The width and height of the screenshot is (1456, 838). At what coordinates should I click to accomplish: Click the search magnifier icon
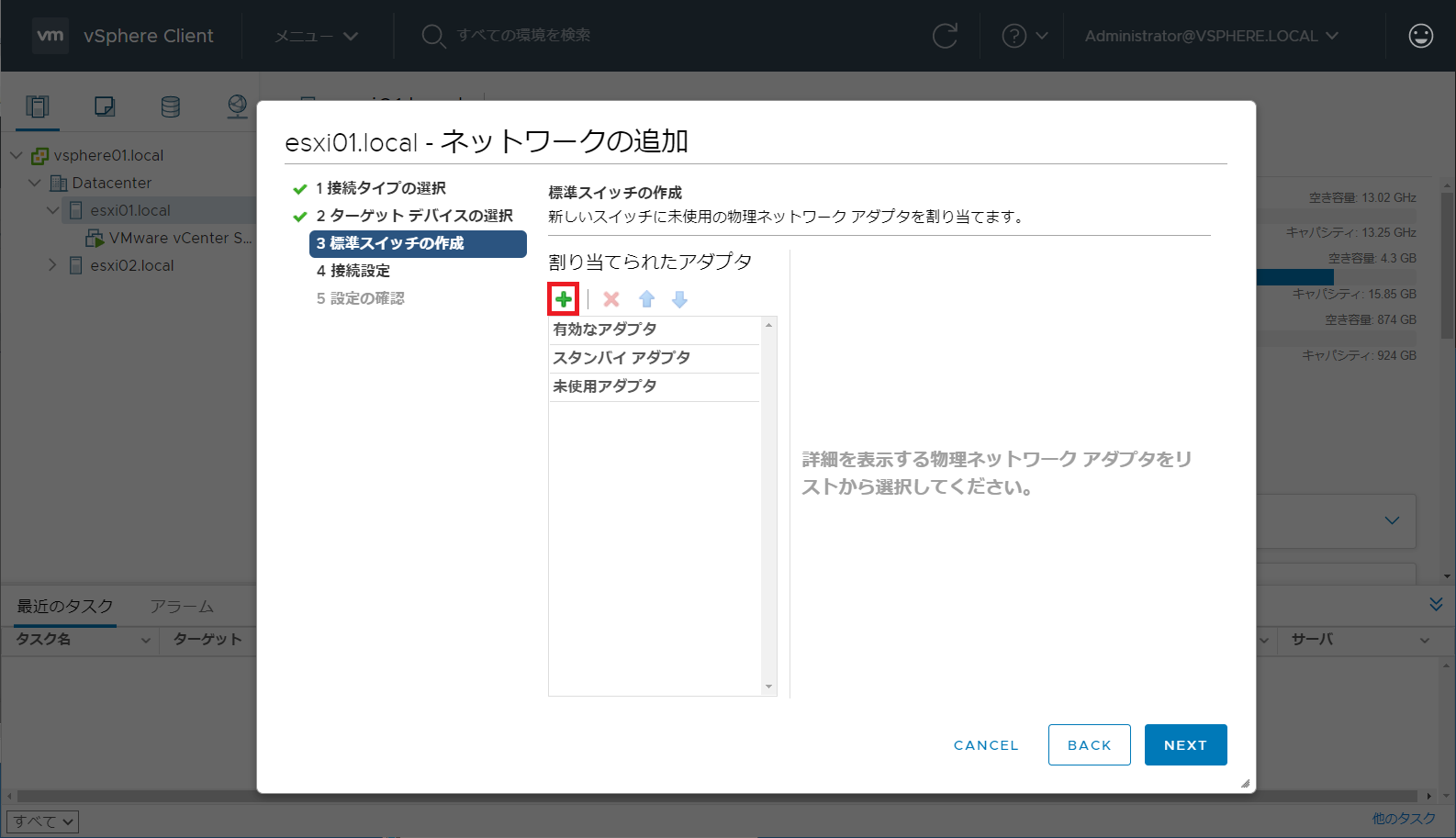tap(433, 36)
